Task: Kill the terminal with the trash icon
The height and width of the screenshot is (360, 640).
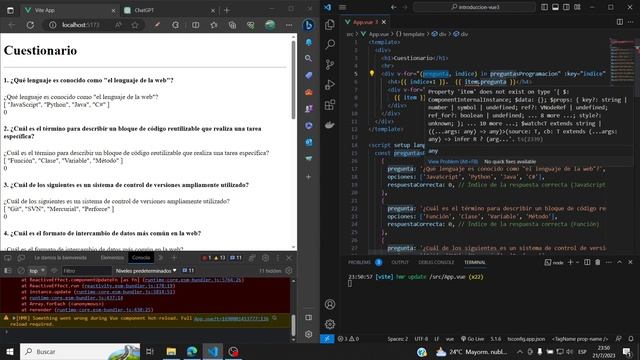Action: (598, 262)
